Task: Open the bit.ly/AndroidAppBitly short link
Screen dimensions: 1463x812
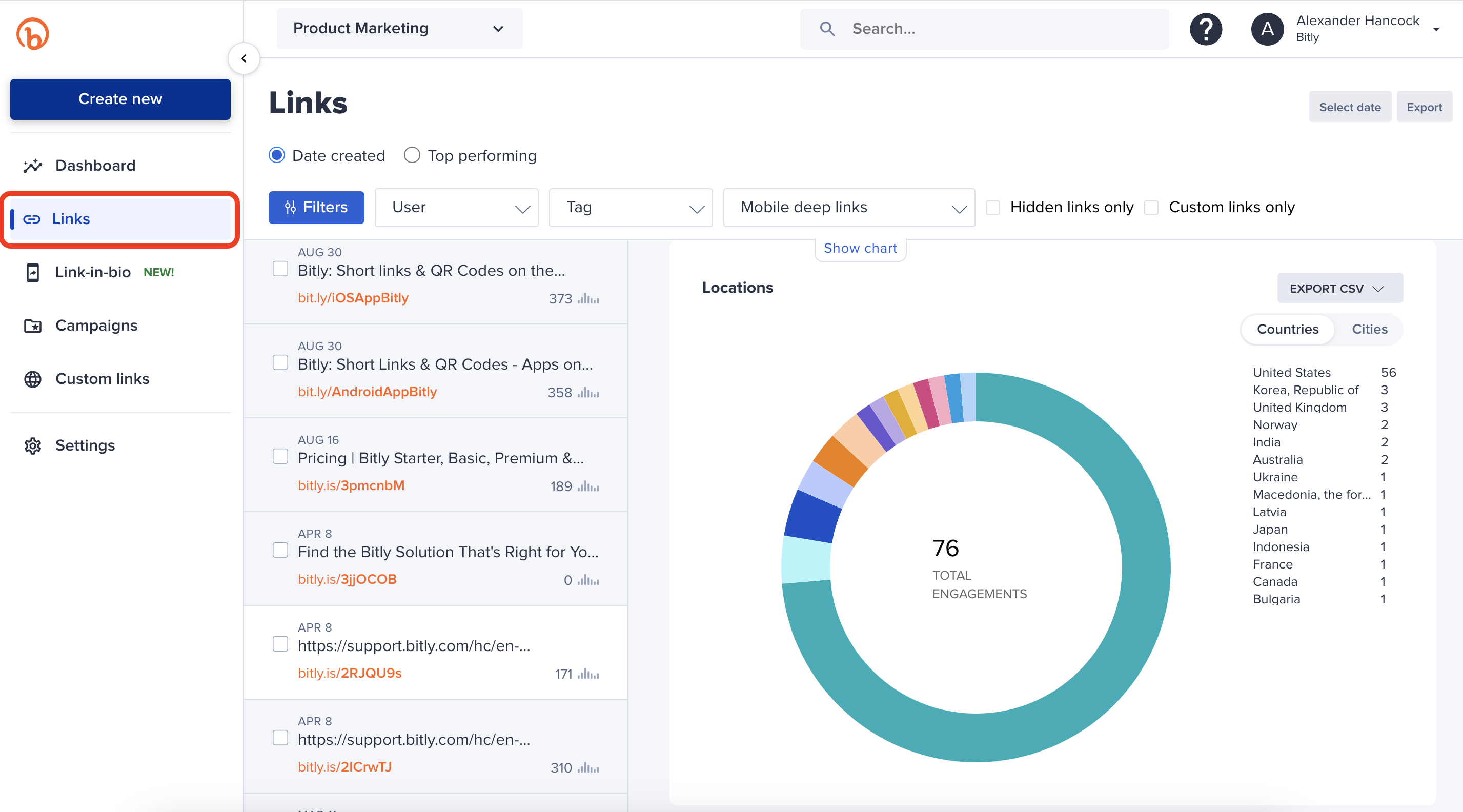Action: 367,391
